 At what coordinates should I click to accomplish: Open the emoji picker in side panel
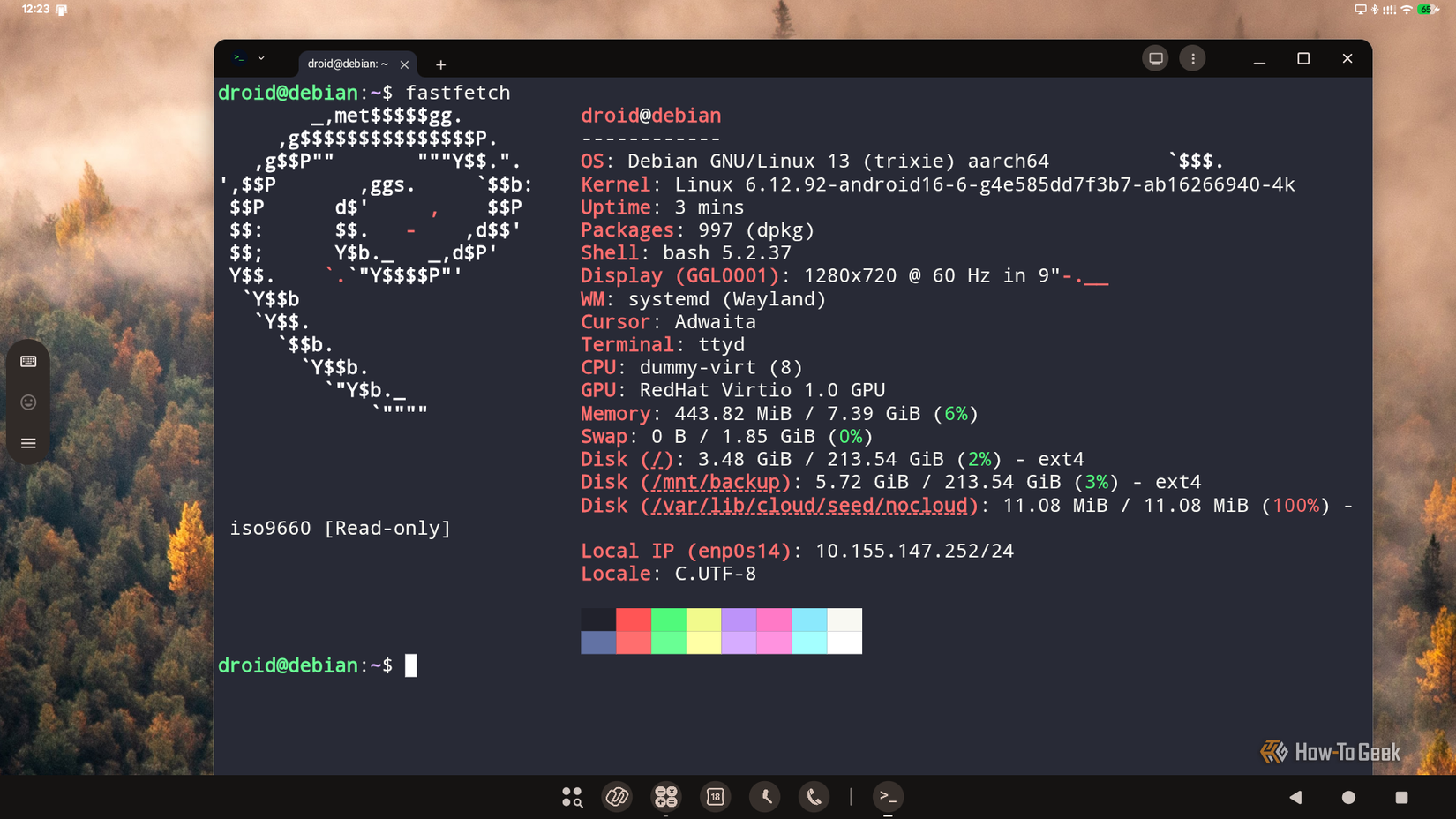pos(28,402)
